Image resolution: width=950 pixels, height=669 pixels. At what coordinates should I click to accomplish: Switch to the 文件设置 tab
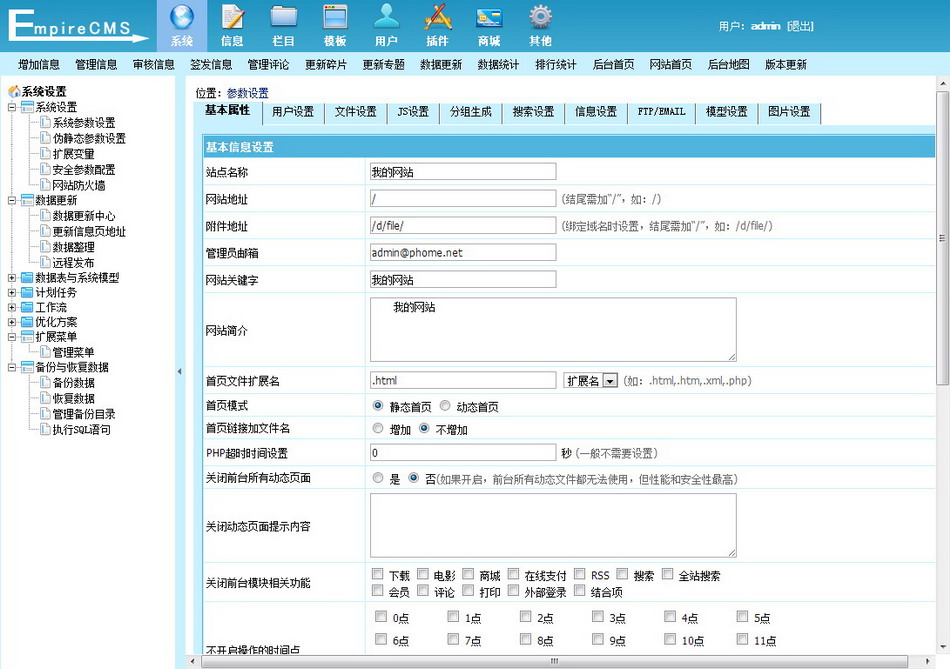(356, 112)
